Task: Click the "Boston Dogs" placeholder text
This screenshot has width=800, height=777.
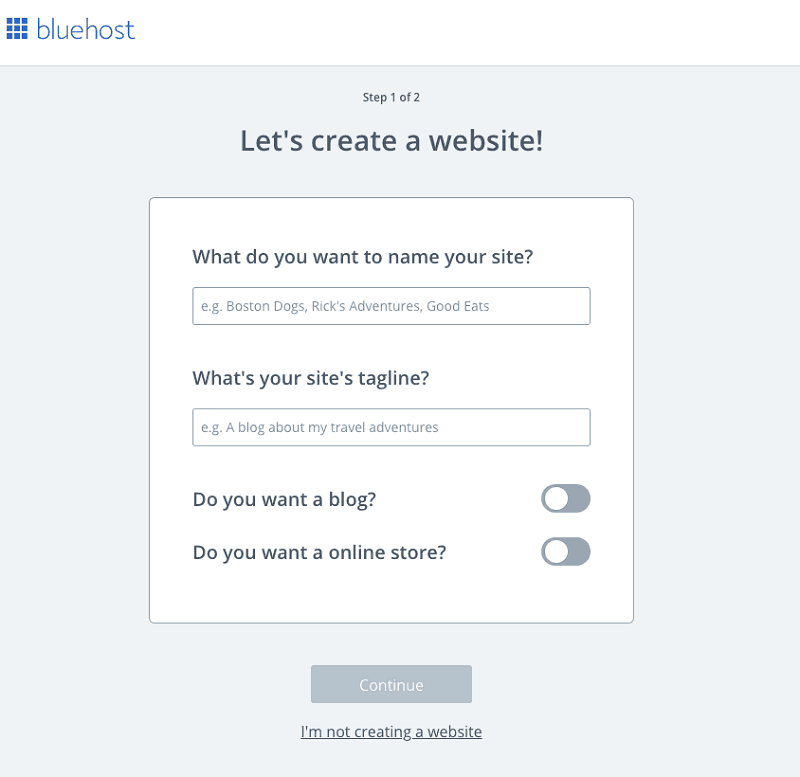Action: pos(260,306)
